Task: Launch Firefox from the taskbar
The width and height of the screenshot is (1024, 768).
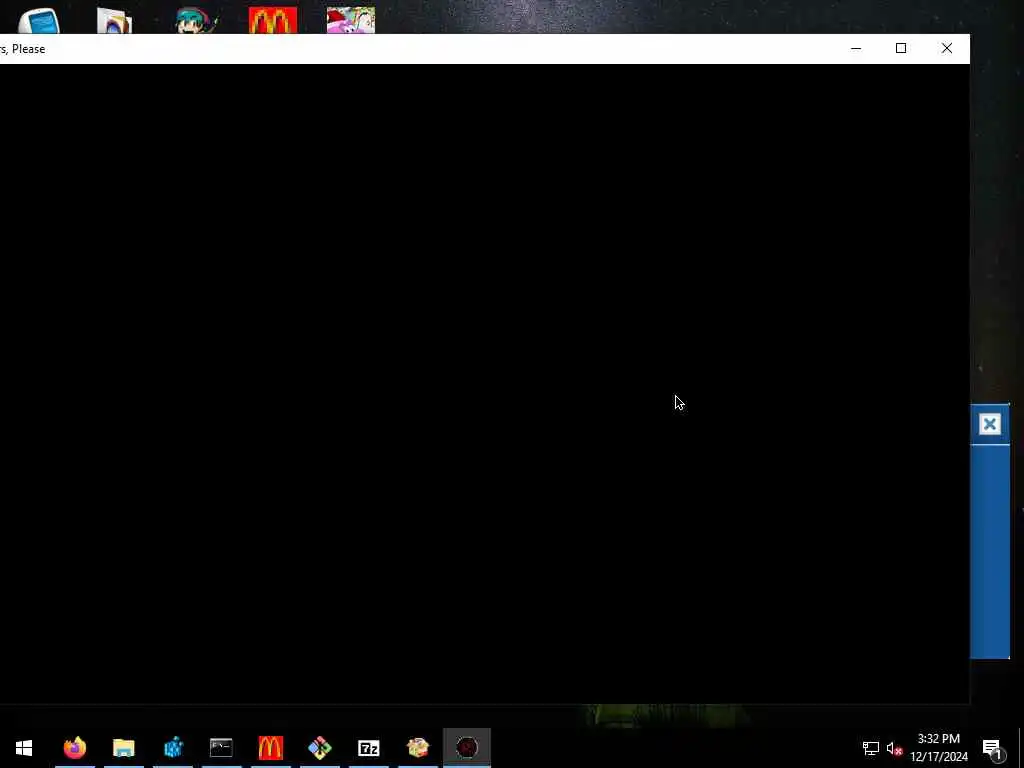Action: pyautogui.click(x=74, y=748)
